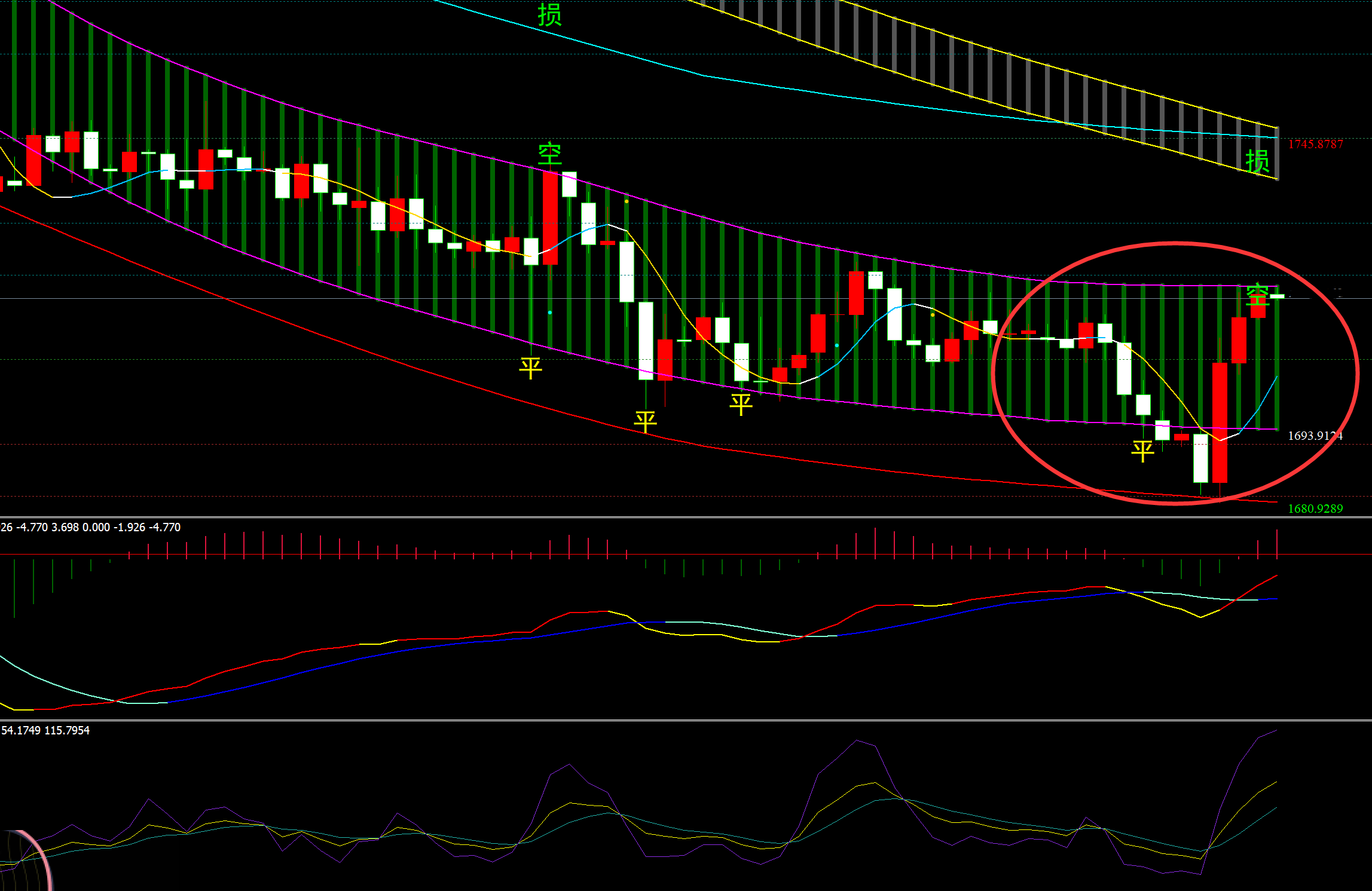
Task: Click the yellow 平 marker third from left
Action: (741, 405)
